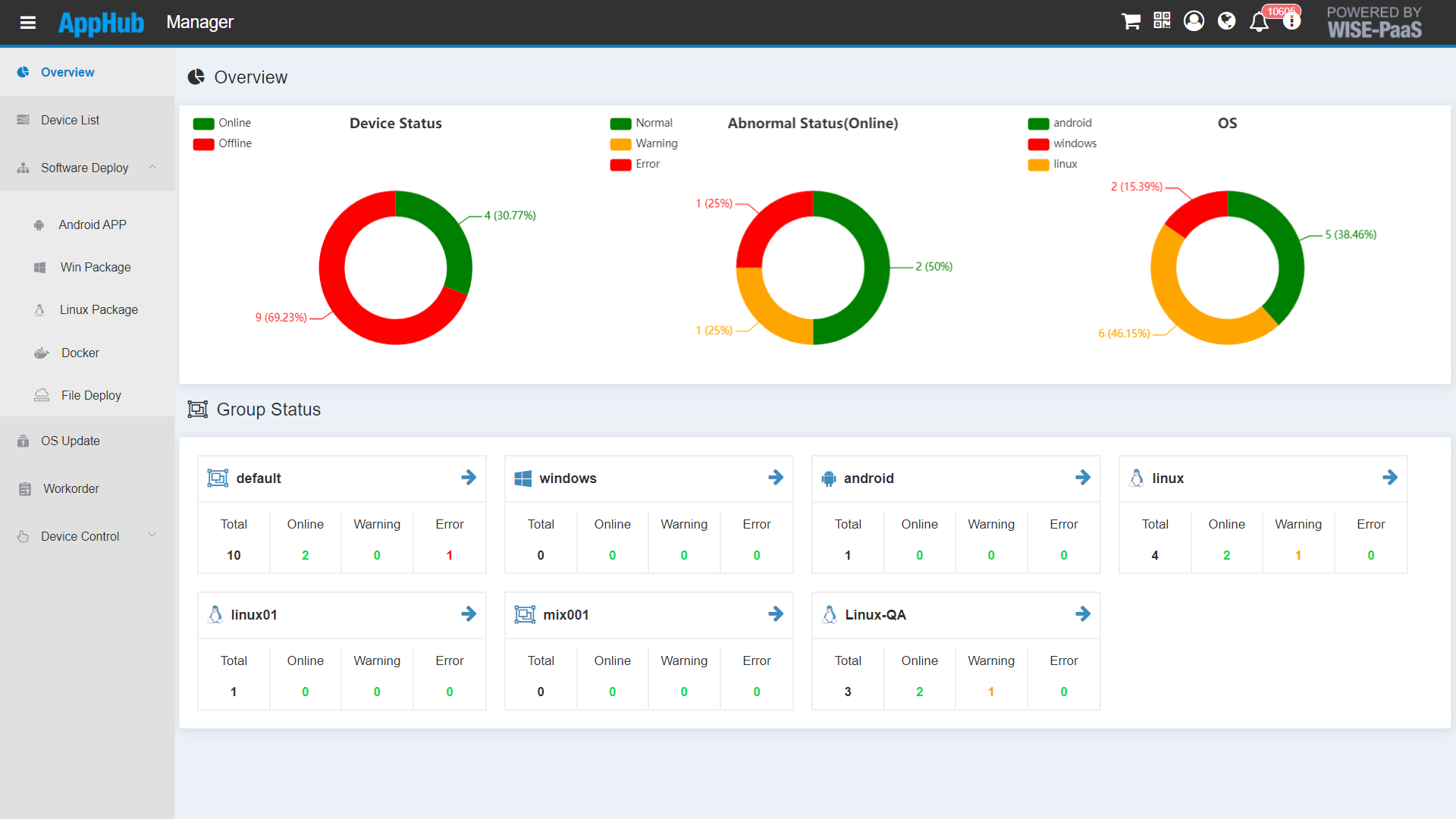1456x819 pixels.
Task: Click the QR code icon in header
Action: click(x=1161, y=21)
